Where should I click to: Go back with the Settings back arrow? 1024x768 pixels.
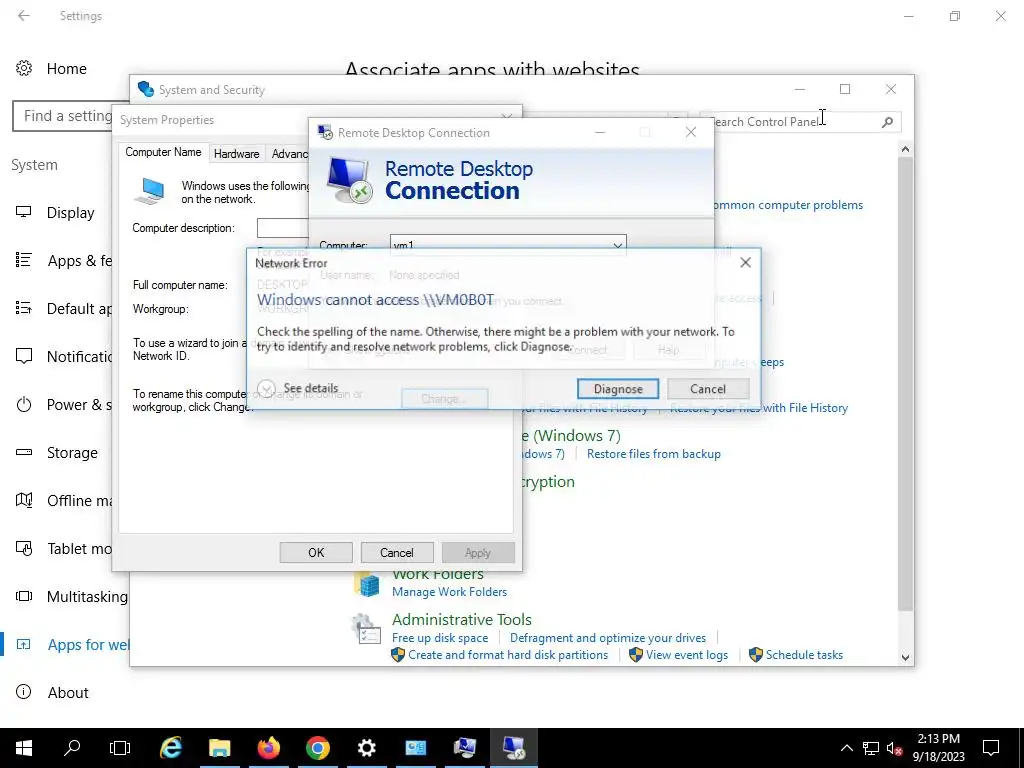click(24, 16)
